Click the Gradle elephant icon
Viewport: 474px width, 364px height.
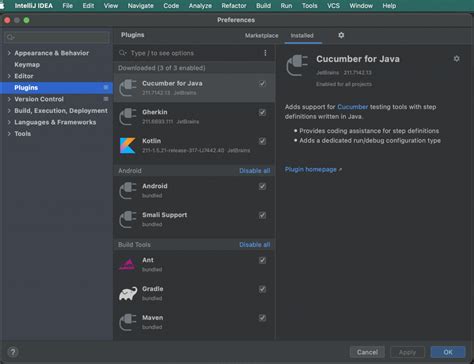coord(128,293)
